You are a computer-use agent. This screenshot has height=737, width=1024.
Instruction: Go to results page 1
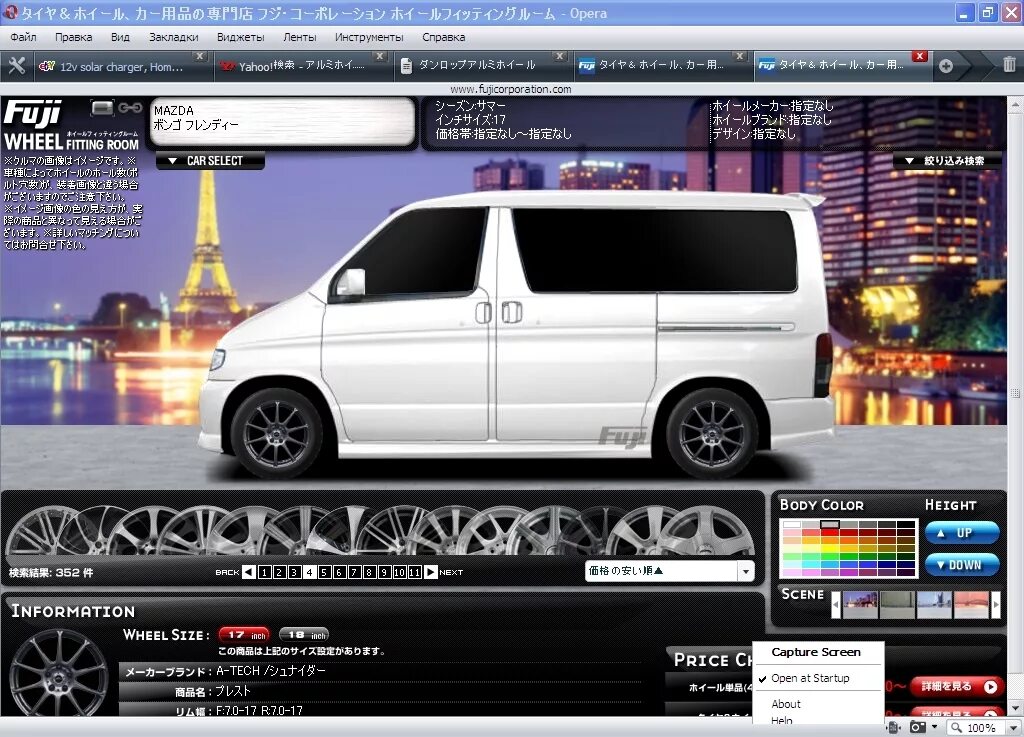(x=264, y=572)
